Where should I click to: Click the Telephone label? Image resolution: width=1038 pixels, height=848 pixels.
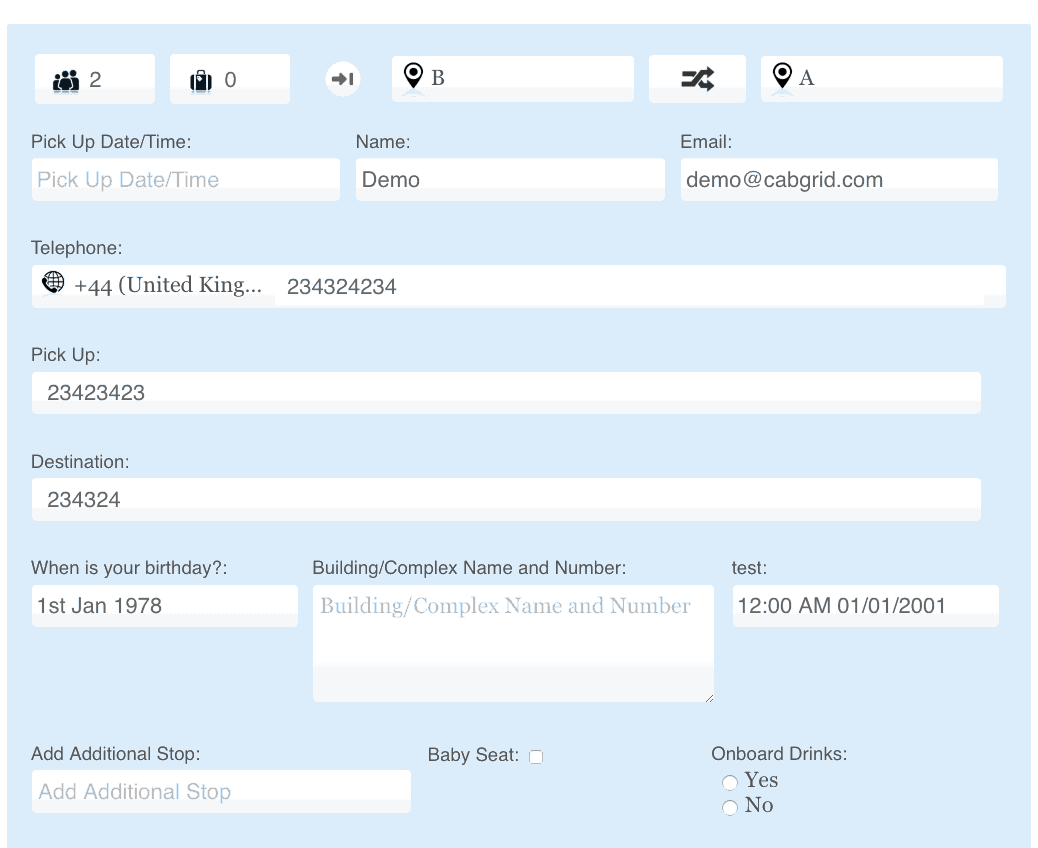[77, 248]
